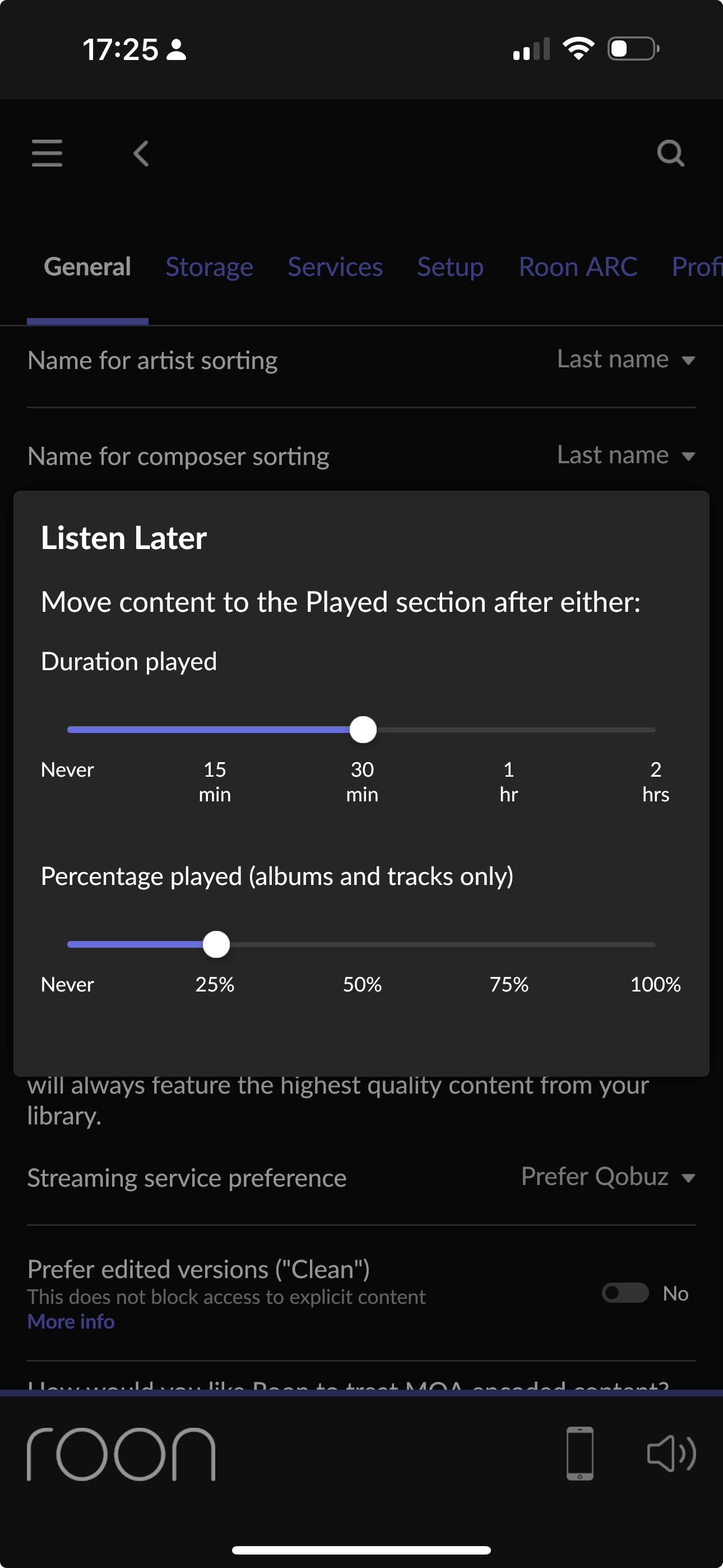Open the More info link

point(71,1321)
